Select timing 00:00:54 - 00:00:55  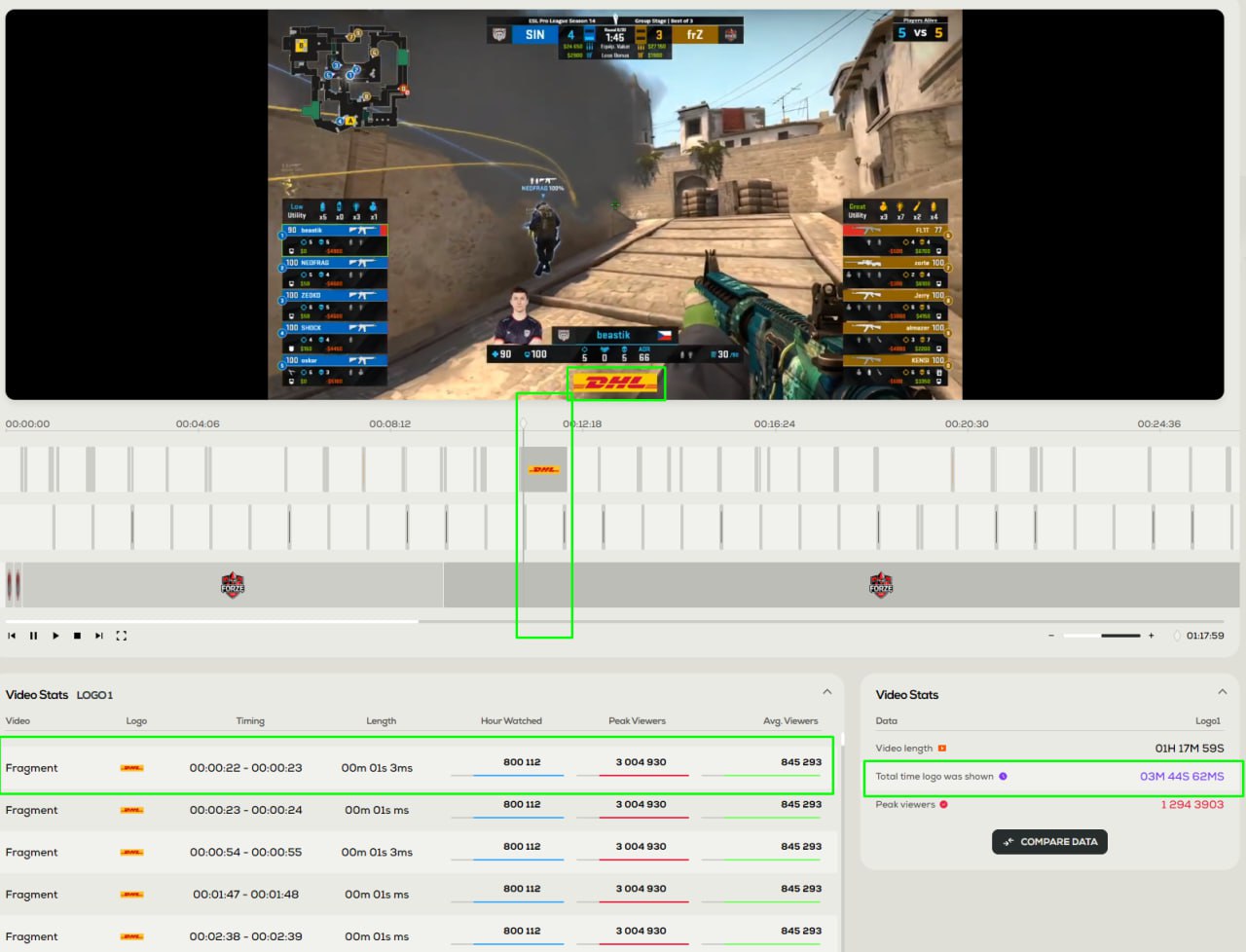(245, 853)
